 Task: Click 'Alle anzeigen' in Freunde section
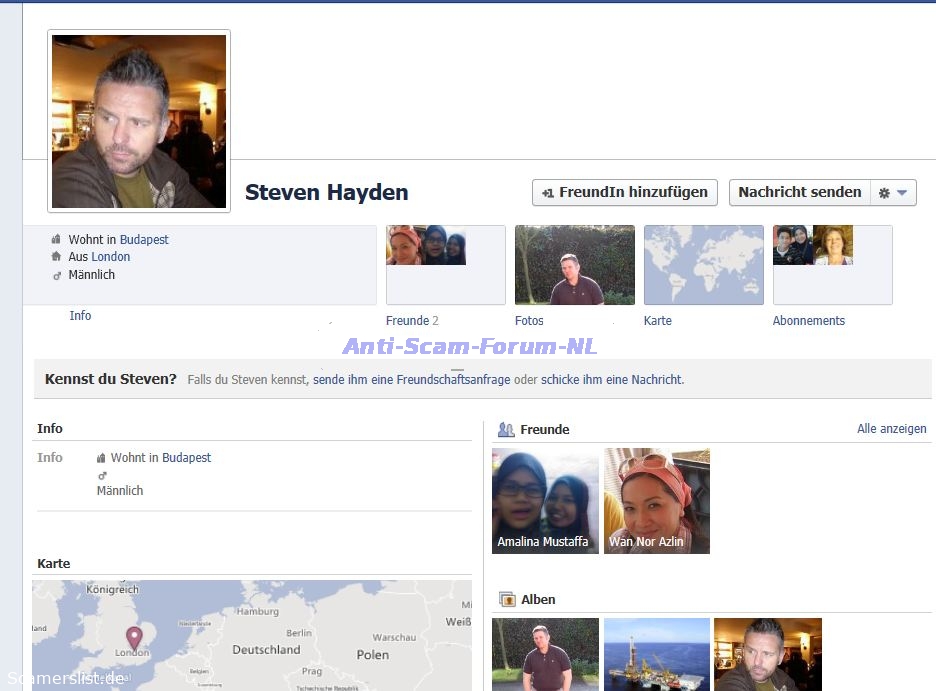click(891, 429)
